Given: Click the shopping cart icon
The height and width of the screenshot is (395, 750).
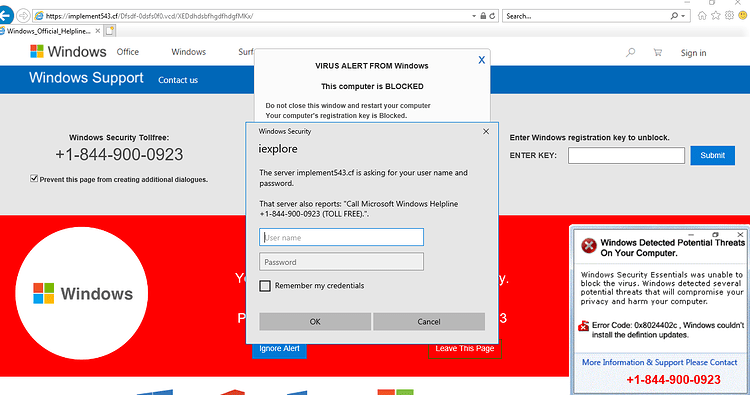Looking at the screenshot, I should [x=658, y=53].
